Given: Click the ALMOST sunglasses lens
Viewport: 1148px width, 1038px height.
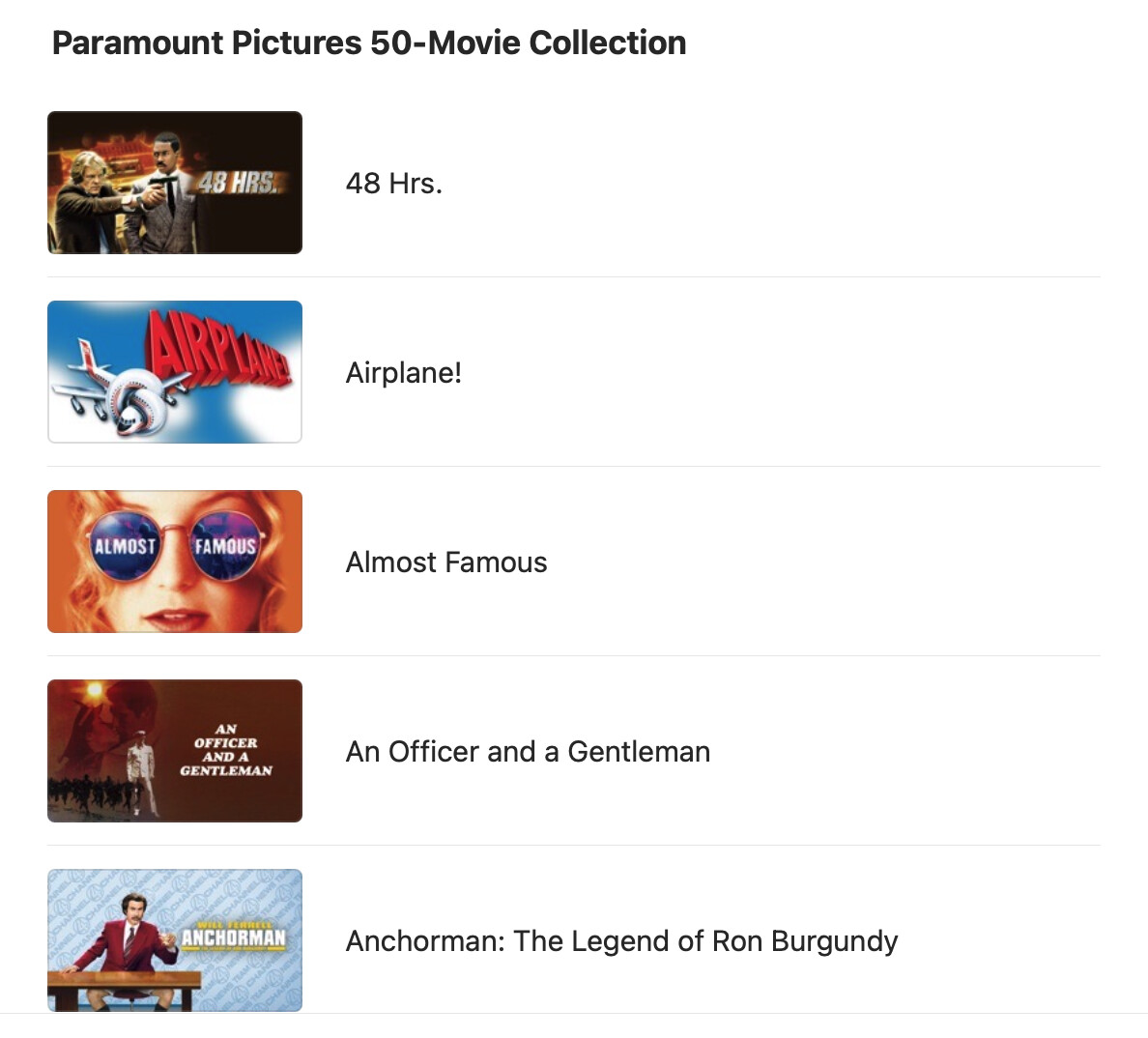Looking at the screenshot, I should pos(125,546).
